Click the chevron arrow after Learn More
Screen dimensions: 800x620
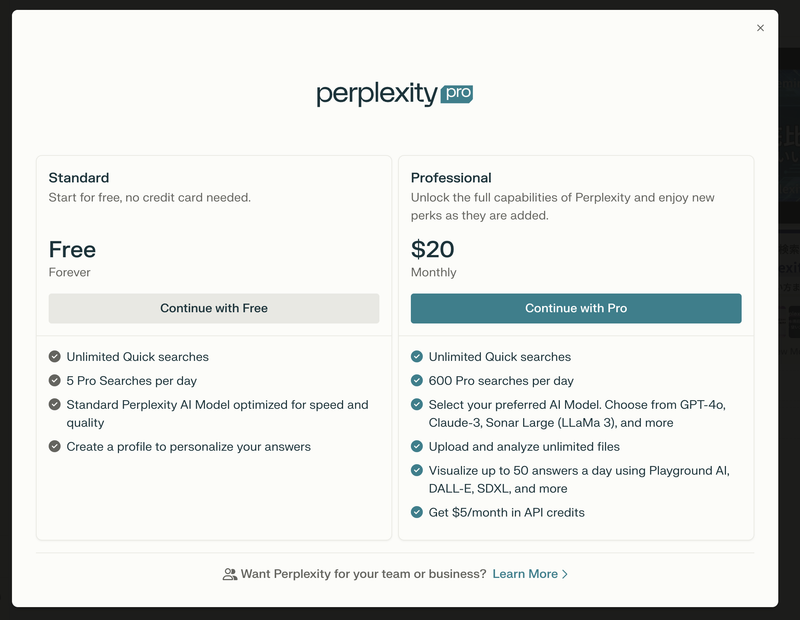pyautogui.click(x=565, y=574)
